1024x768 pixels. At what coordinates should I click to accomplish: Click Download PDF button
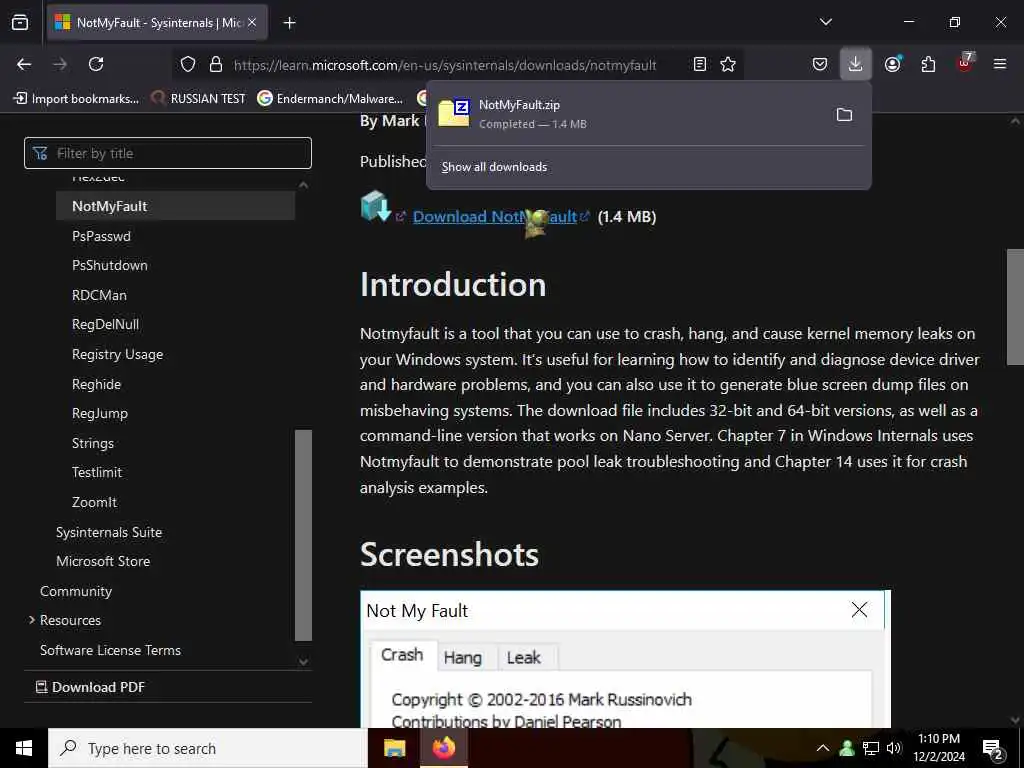90,687
